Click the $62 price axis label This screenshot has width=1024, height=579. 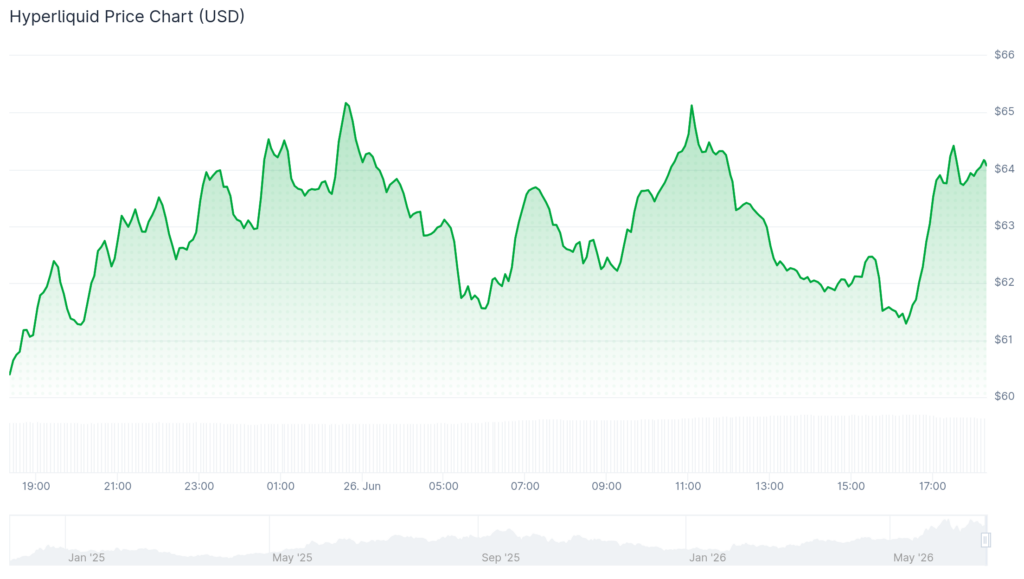click(x=1004, y=283)
